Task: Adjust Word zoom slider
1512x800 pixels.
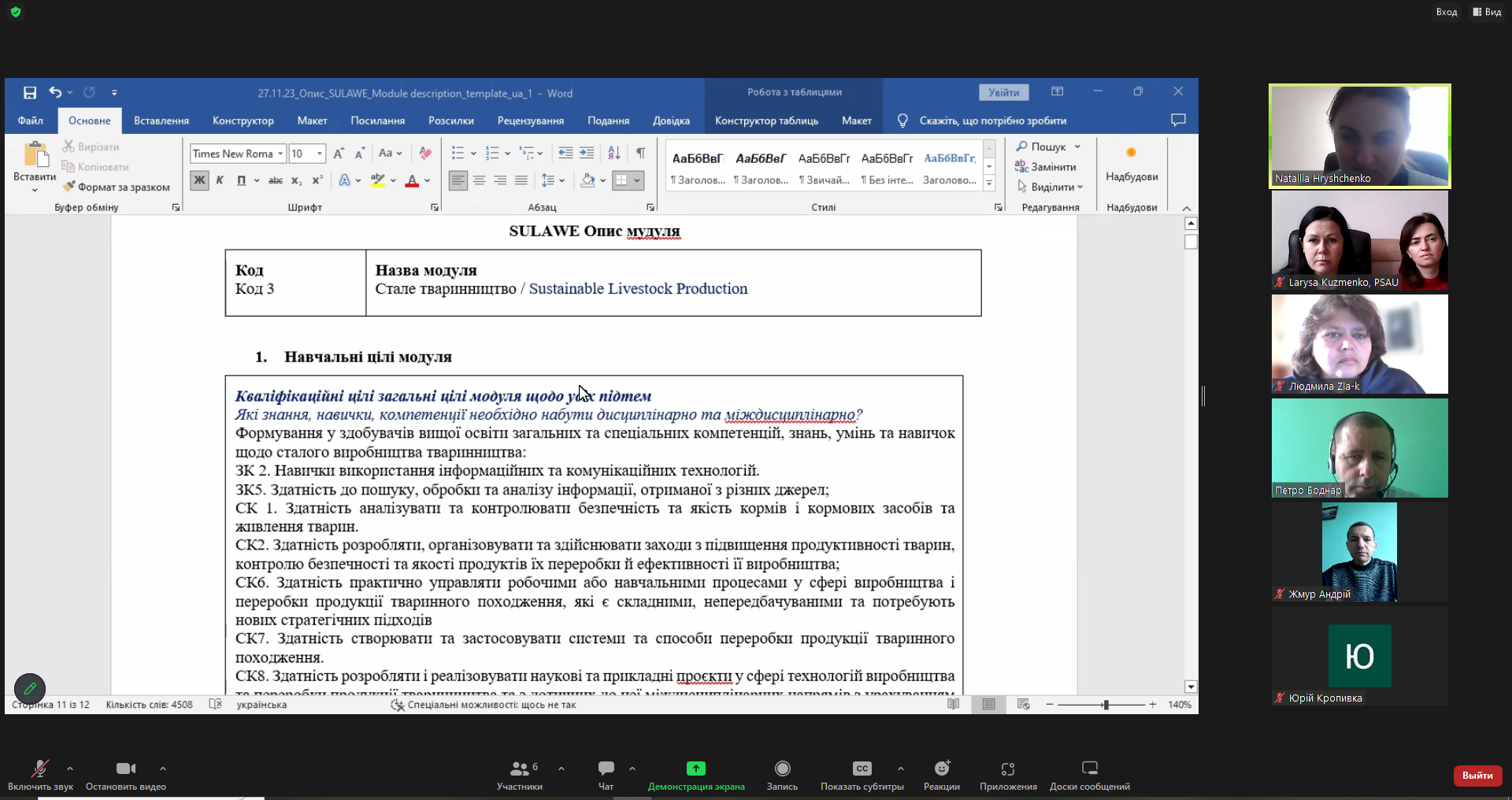Action: (1106, 705)
